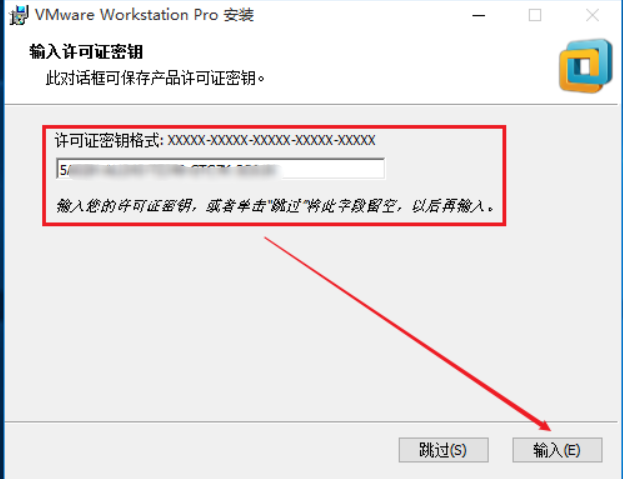Viewport: 623px width, 479px height.
Task: Click the greyed-out maximize window button
Action: tap(535, 15)
